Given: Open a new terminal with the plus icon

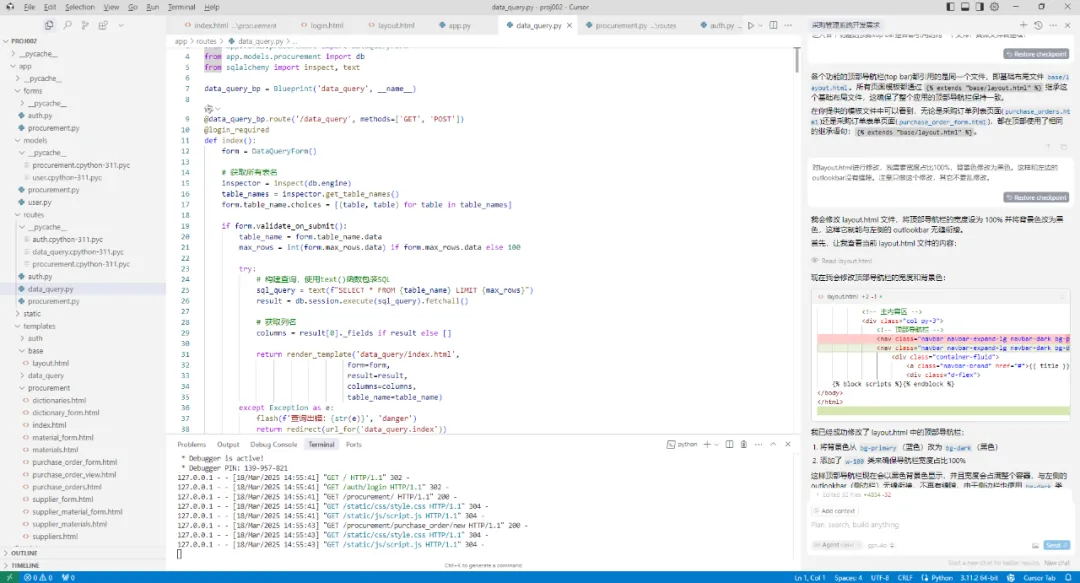Looking at the screenshot, I should pyautogui.click(x=708, y=445).
